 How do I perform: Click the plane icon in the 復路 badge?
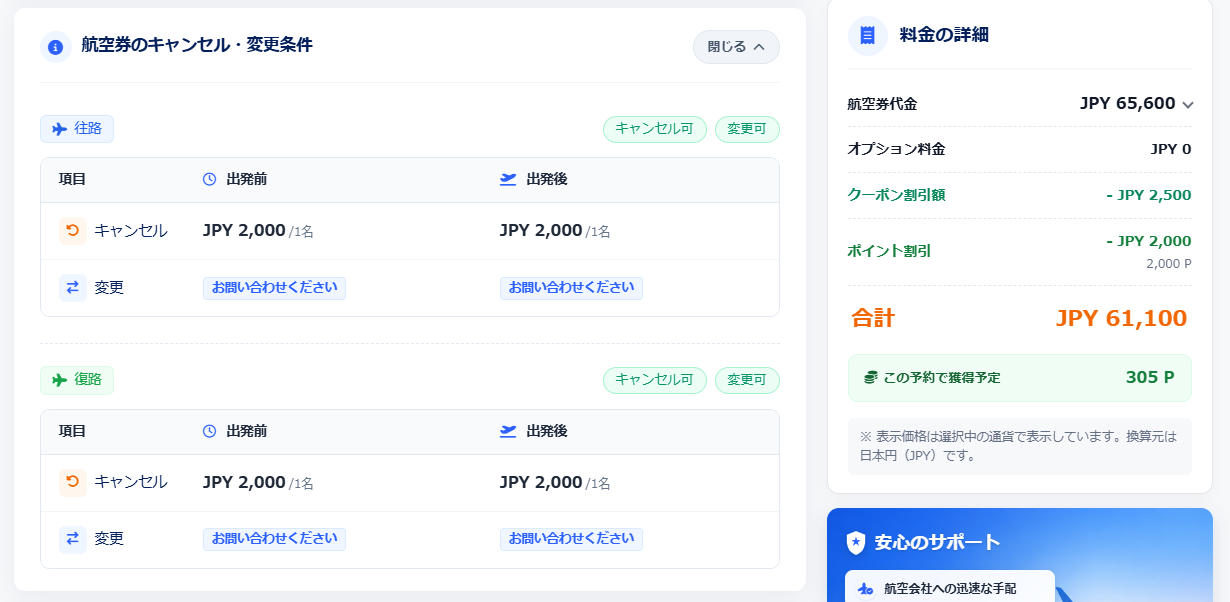(x=60, y=380)
